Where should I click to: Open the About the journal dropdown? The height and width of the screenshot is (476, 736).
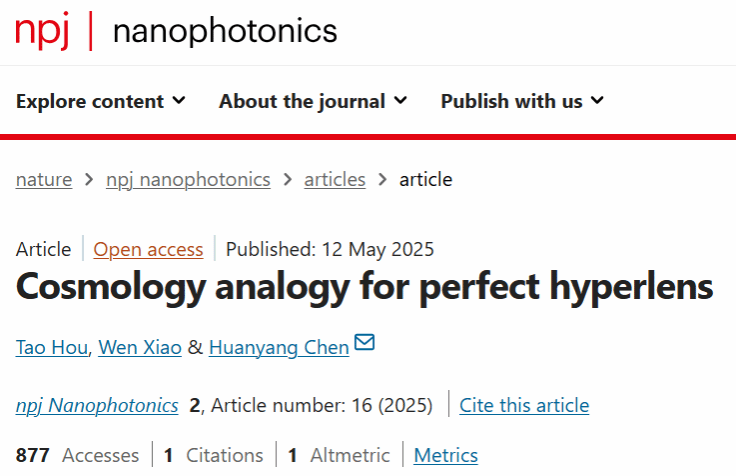[x=312, y=101]
